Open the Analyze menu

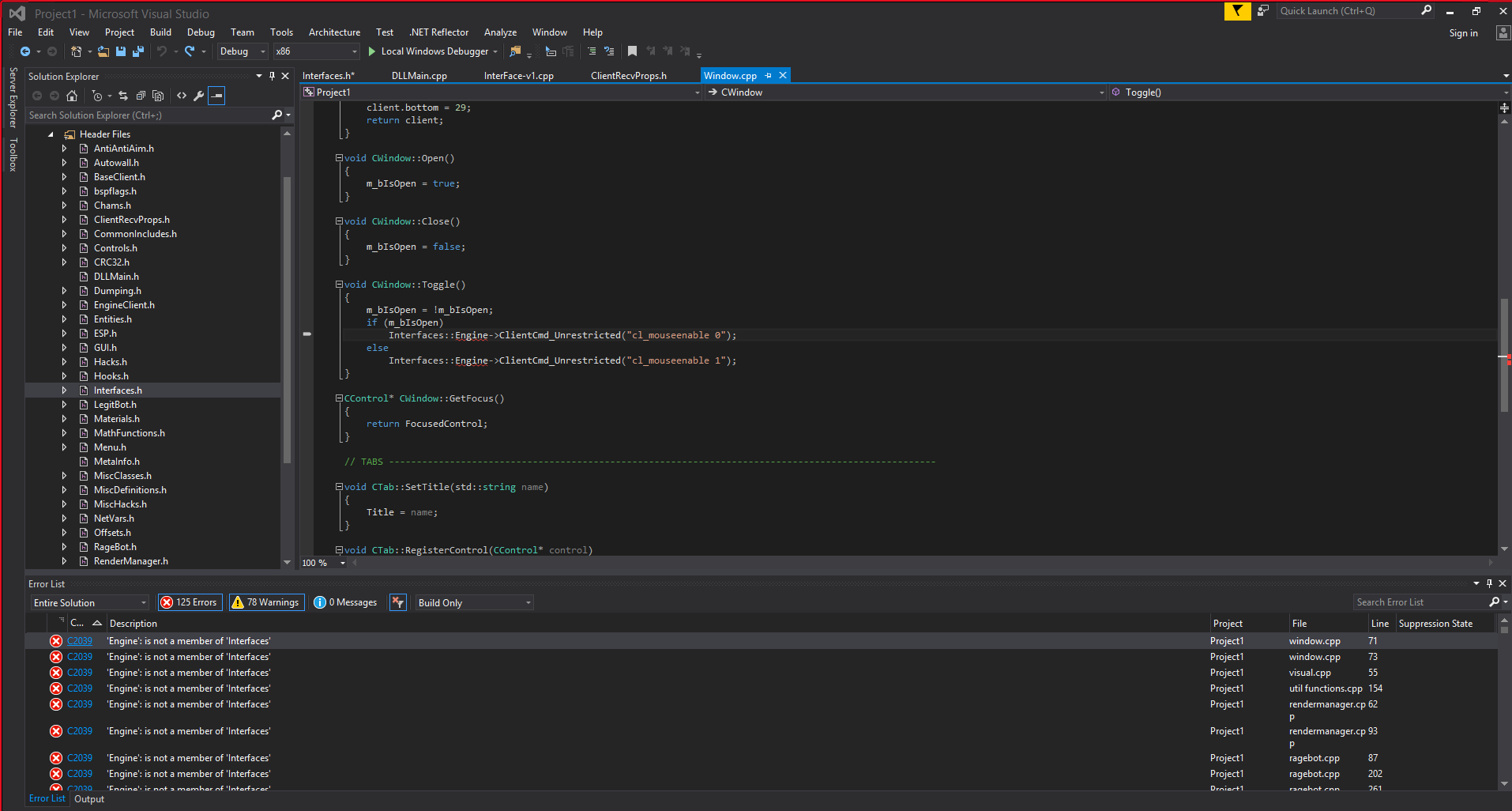[500, 32]
